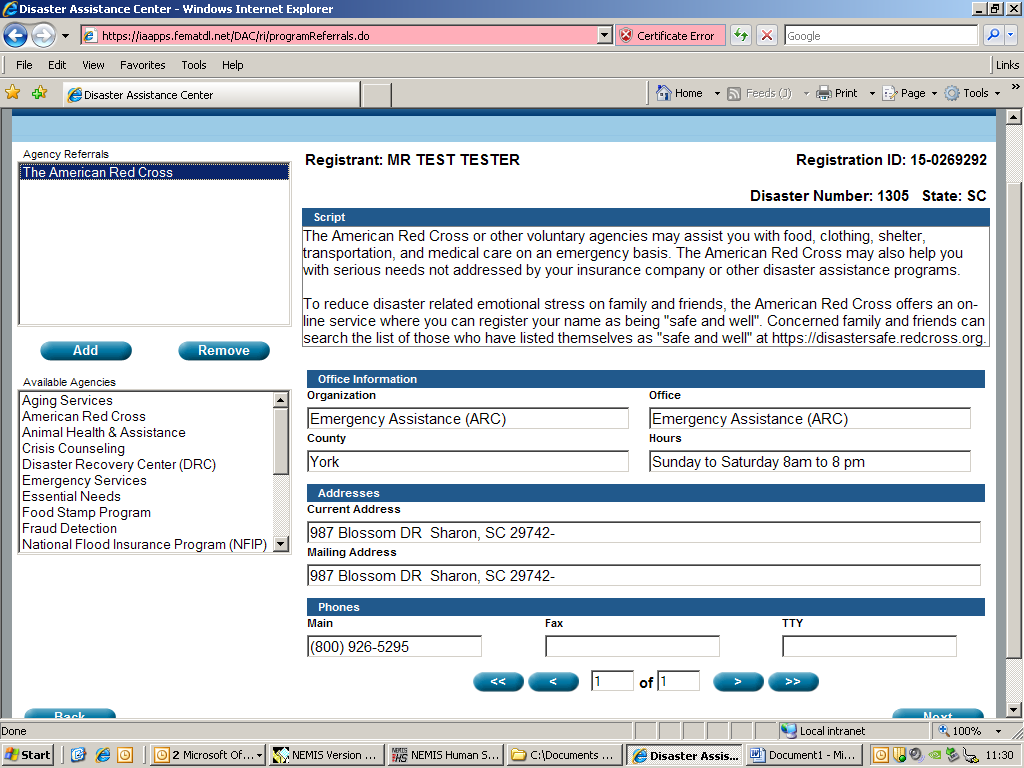Expand the Print dropdown arrow
Screen dimensions: 1024x768
(x=872, y=93)
